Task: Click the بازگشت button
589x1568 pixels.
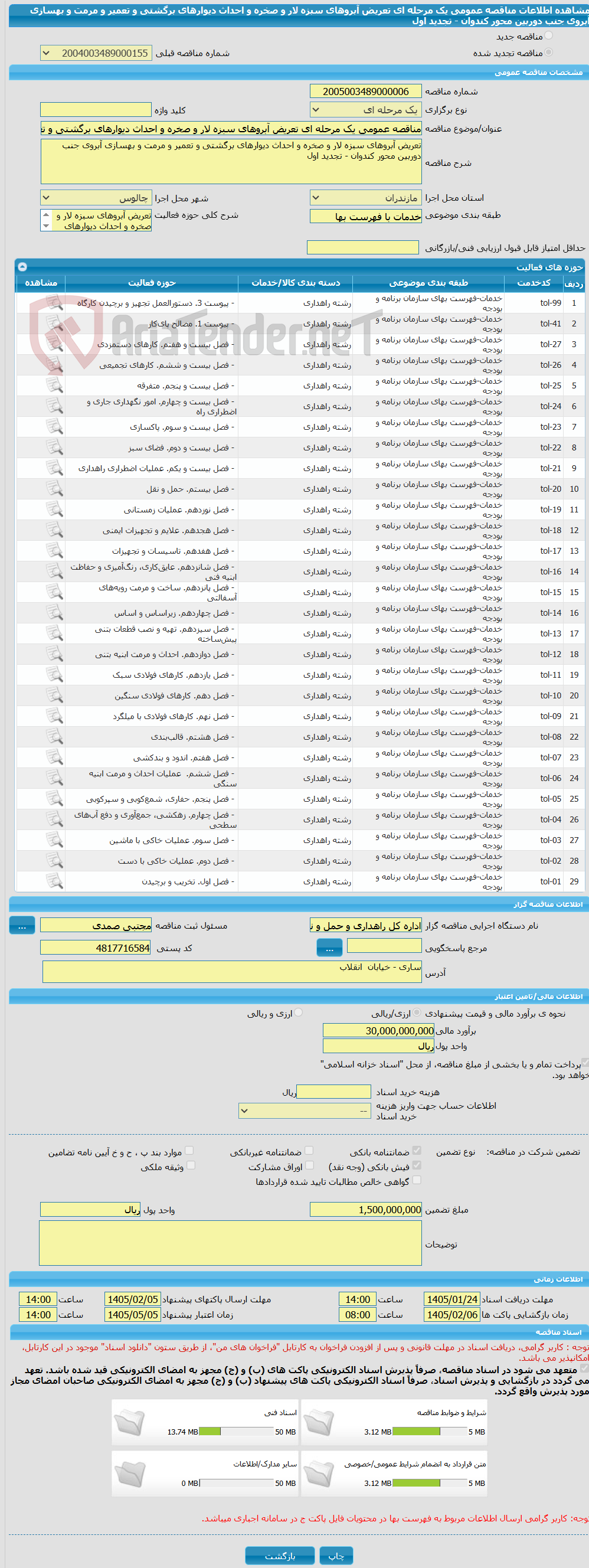Action: [x=280, y=1555]
